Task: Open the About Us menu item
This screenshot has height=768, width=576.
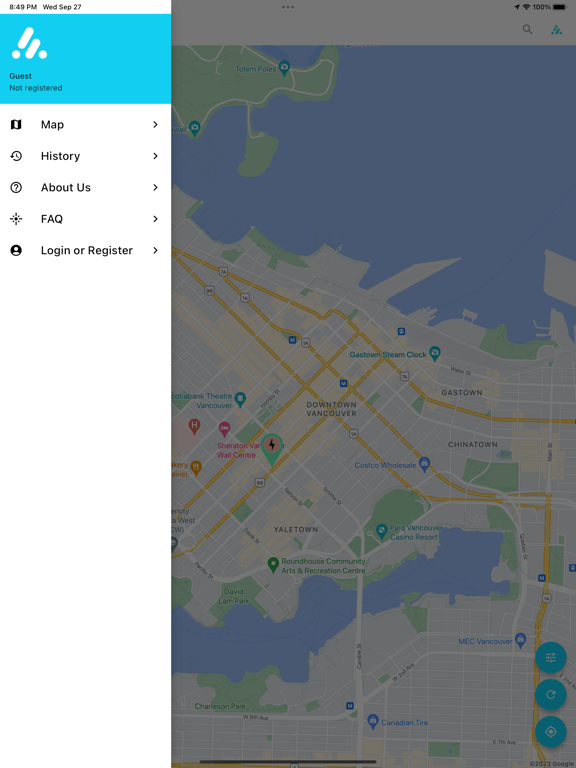Action: click(85, 187)
